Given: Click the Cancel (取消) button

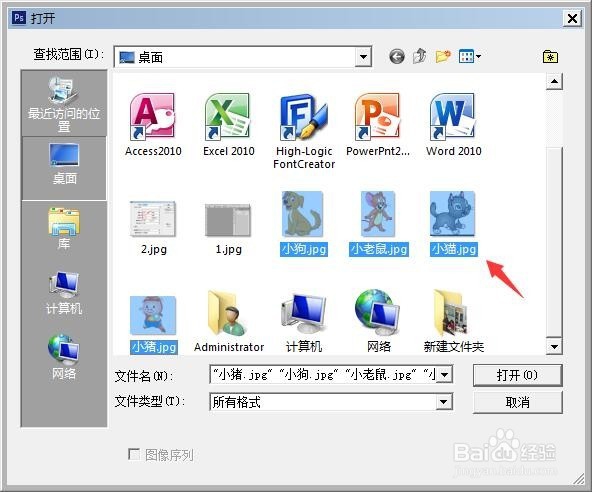Looking at the screenshot, I should tap(517, 402).
